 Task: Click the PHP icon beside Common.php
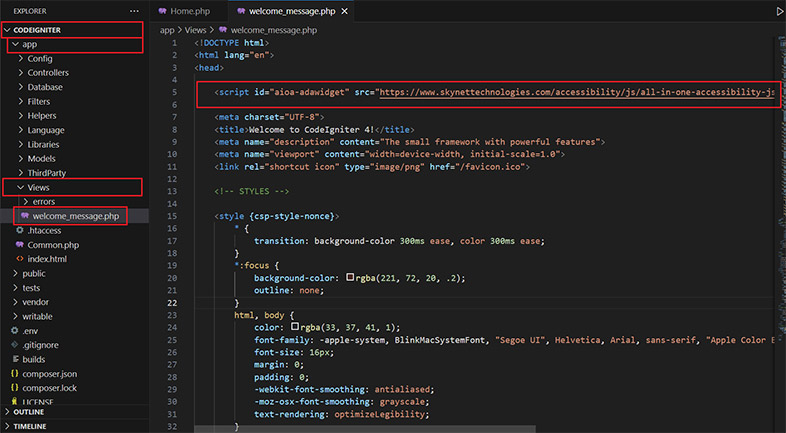pyautogui.click(x=20, y=245)
